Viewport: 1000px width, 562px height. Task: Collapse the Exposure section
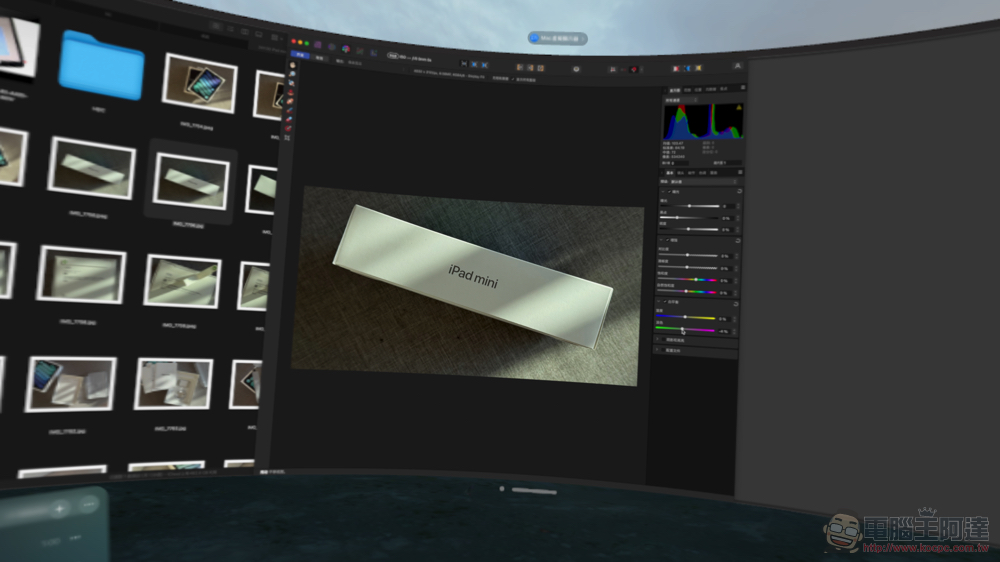coord(663,191)
